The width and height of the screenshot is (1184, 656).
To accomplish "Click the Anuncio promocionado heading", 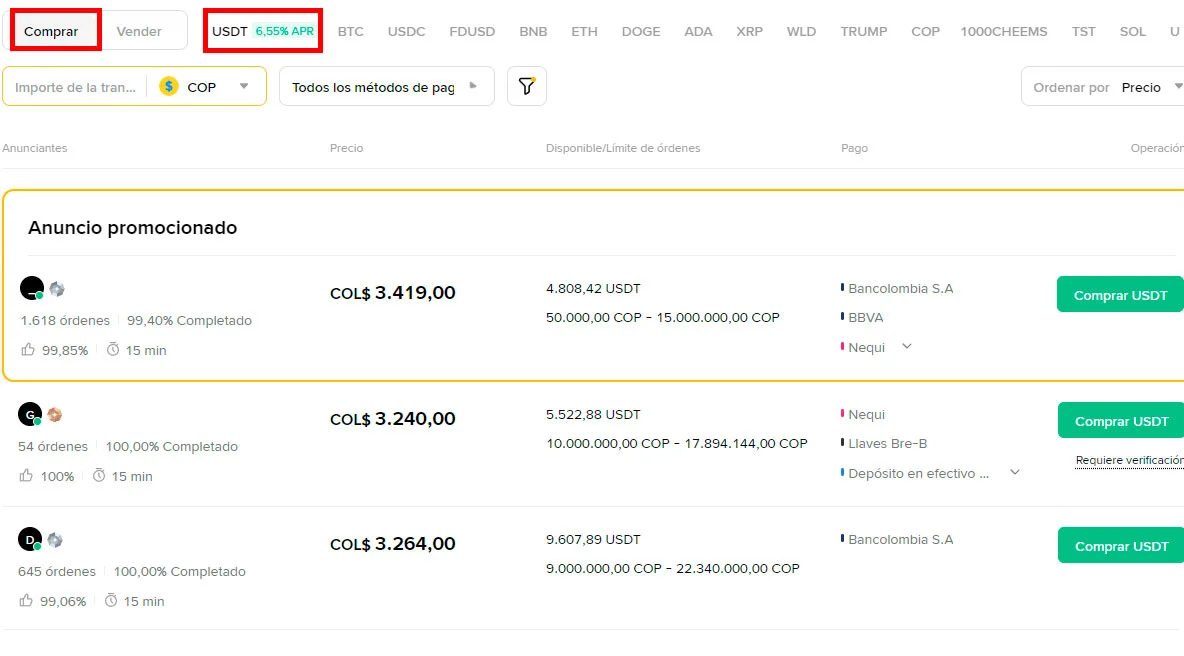I will click(x=132, y=227).
